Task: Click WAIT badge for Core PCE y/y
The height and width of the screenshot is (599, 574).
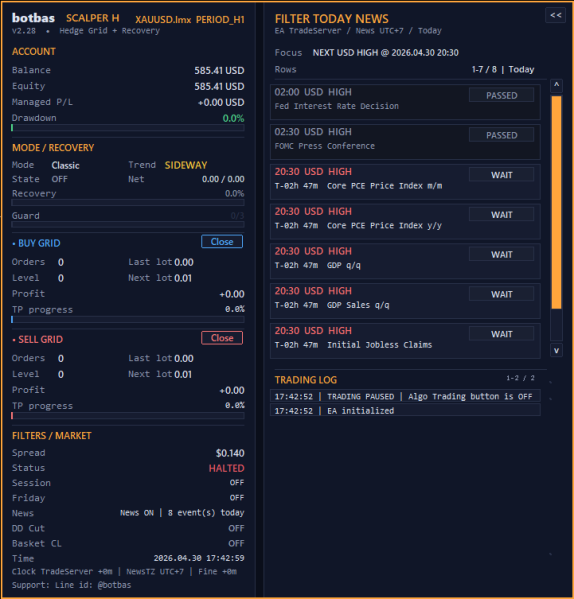Action: [x=501, y=215]
